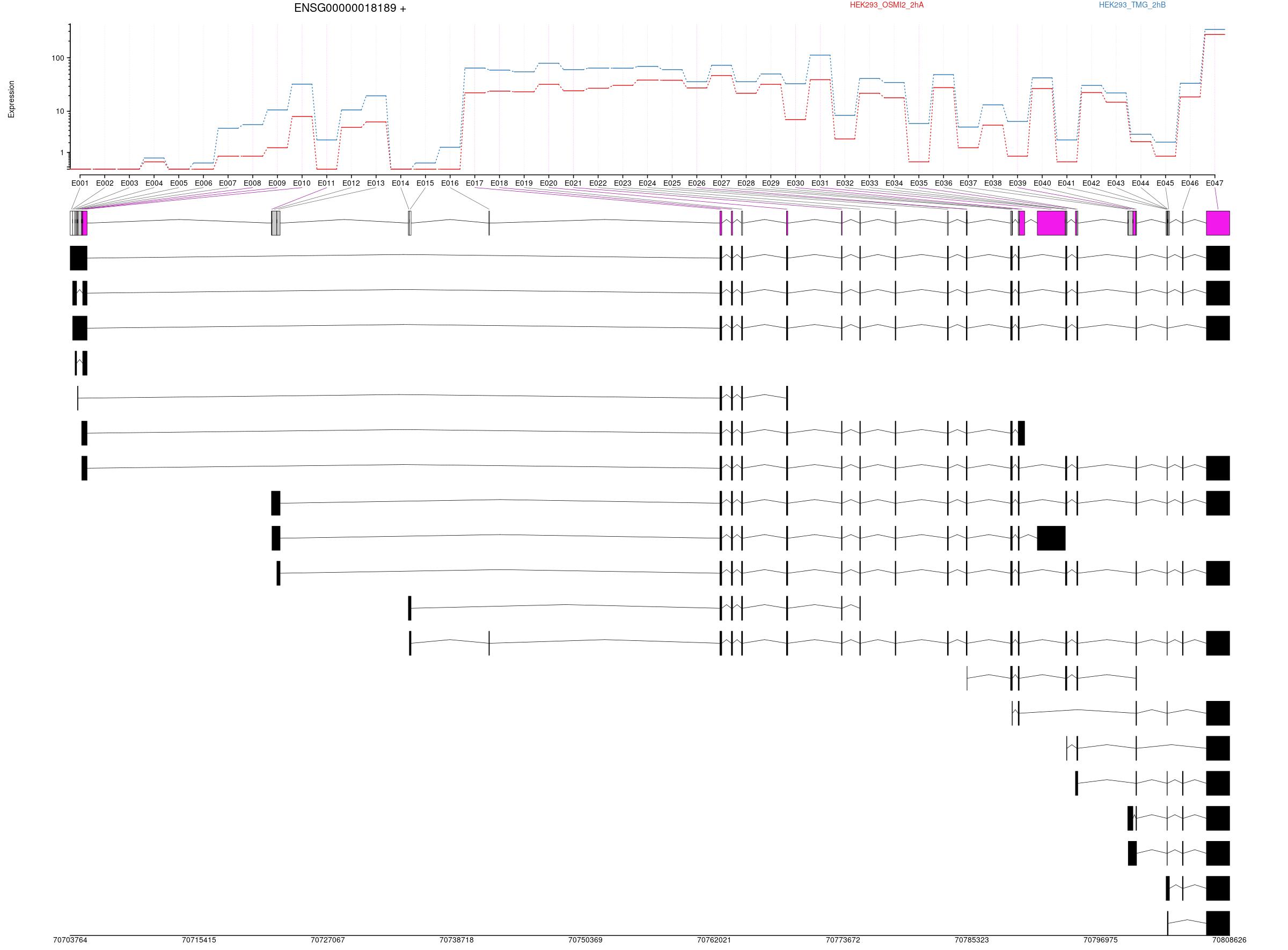
Task: Choose genomic coordinate 70785323
Action: coord(972,940)
